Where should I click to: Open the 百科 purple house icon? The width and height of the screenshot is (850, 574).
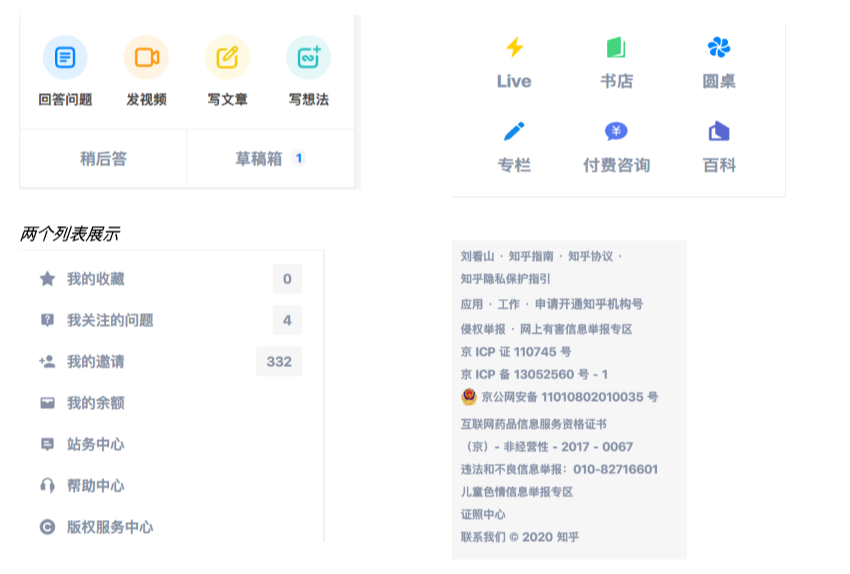[719, 131]
